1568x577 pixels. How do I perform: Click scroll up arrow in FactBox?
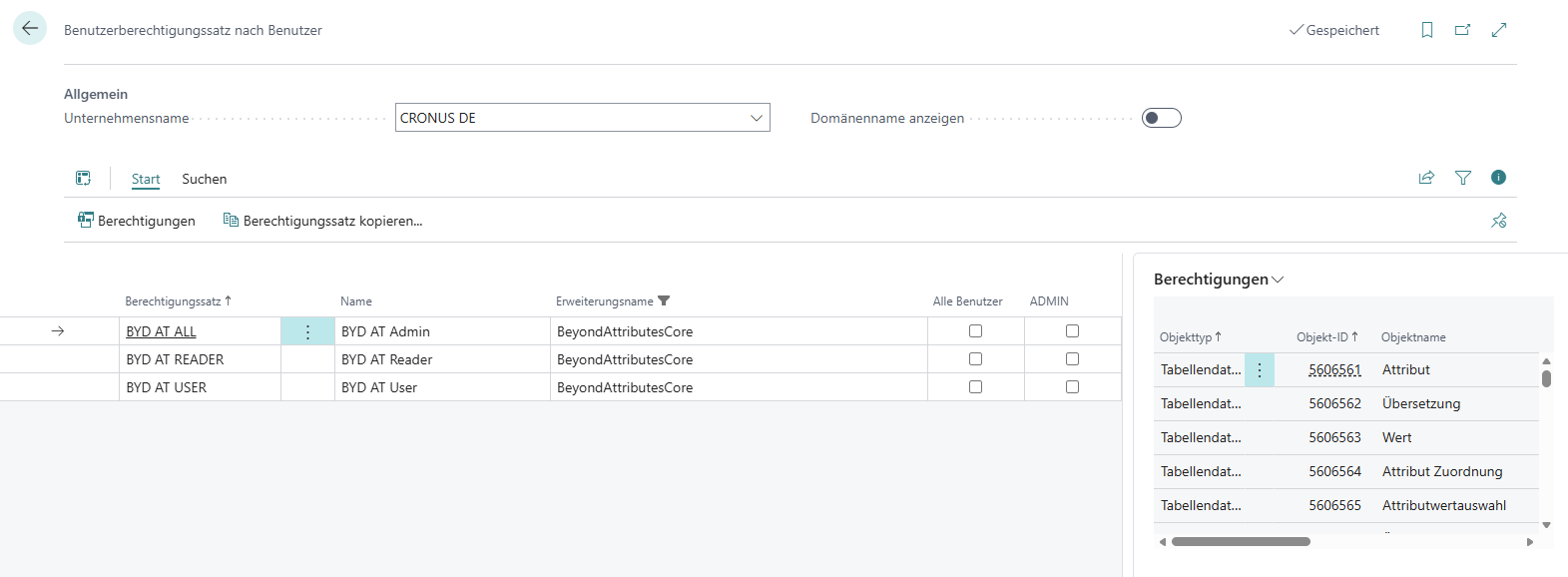(1546, 361)
